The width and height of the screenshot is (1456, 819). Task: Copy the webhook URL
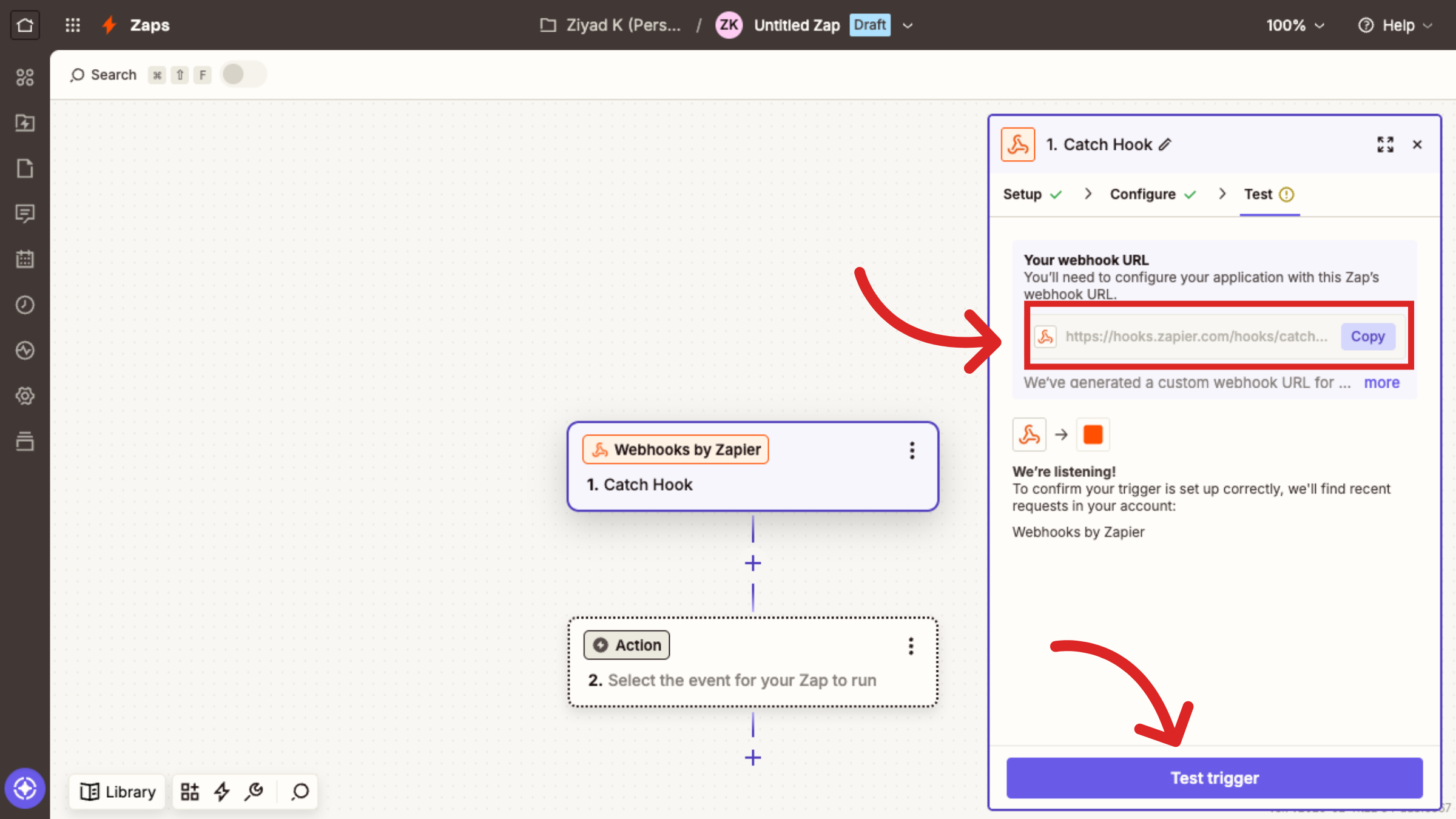click(1367, 336)
